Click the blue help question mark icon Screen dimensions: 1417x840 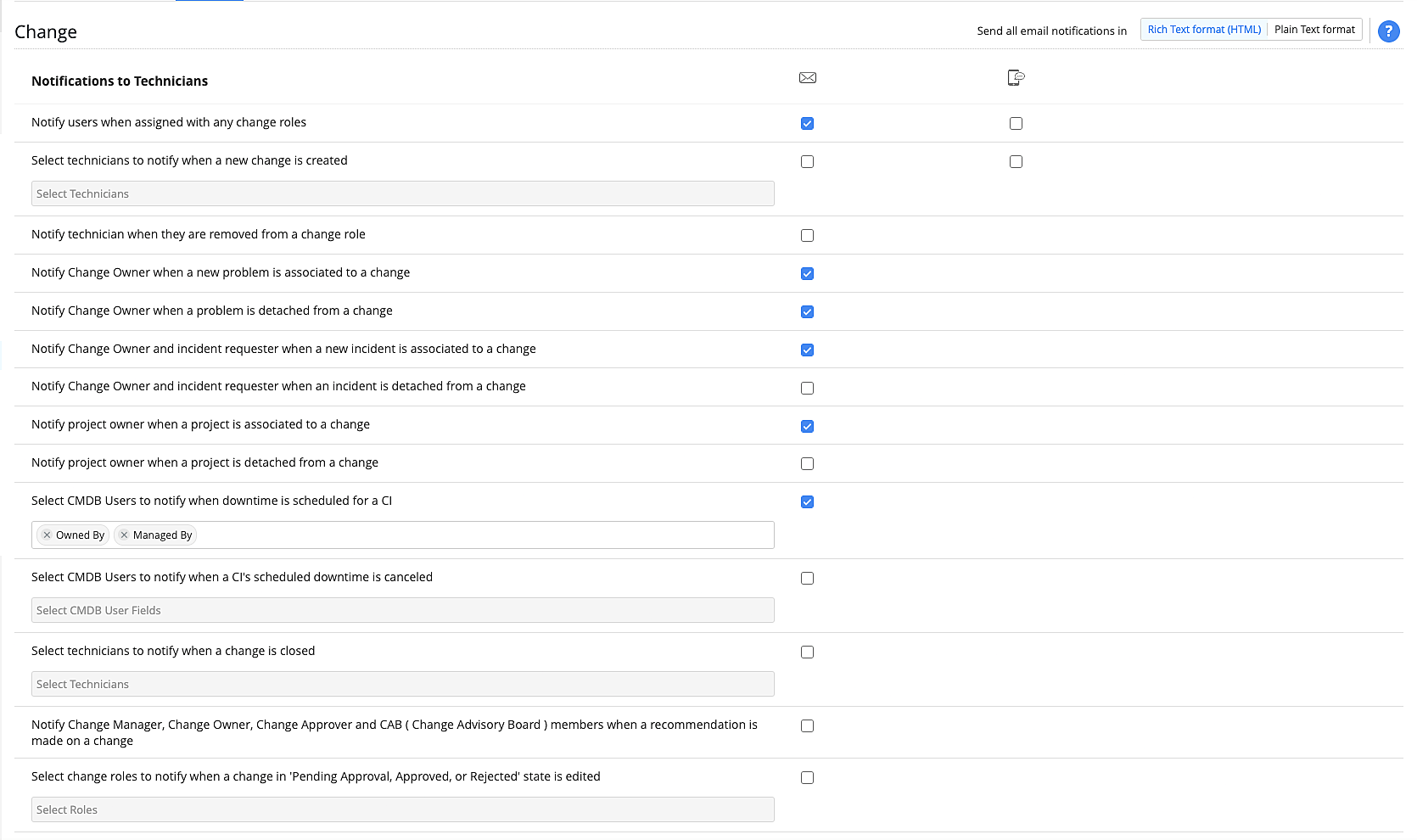(1388, 31)
